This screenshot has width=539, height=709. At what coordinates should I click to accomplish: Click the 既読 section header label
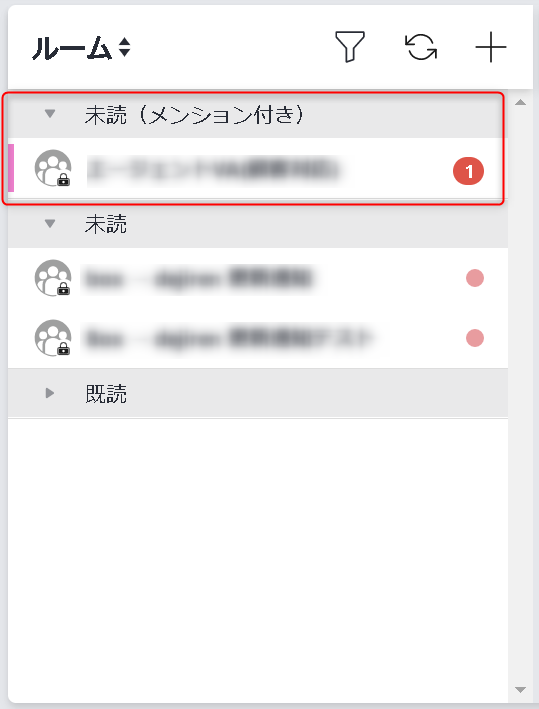click(106, 393)
